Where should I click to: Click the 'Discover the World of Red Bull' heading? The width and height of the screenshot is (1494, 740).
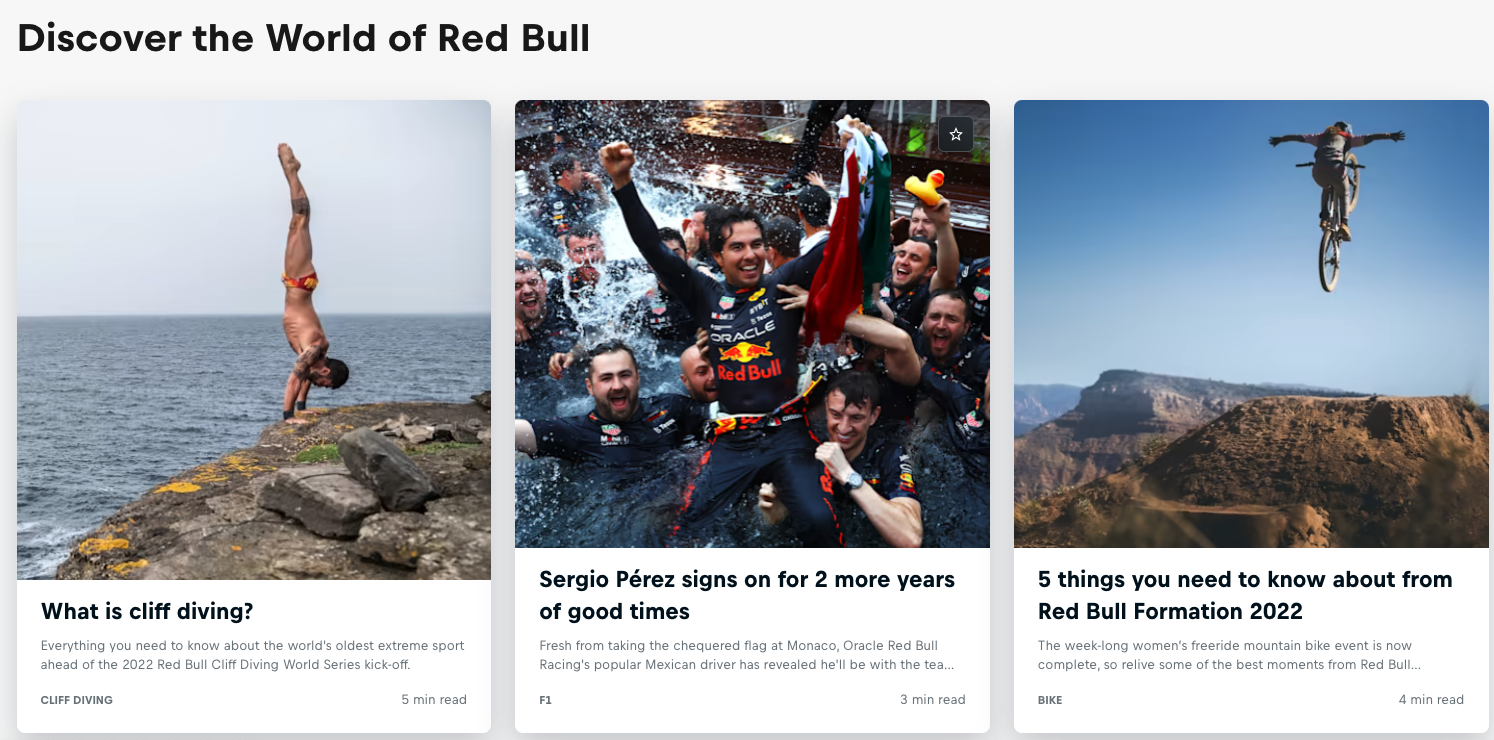[303, 38]
